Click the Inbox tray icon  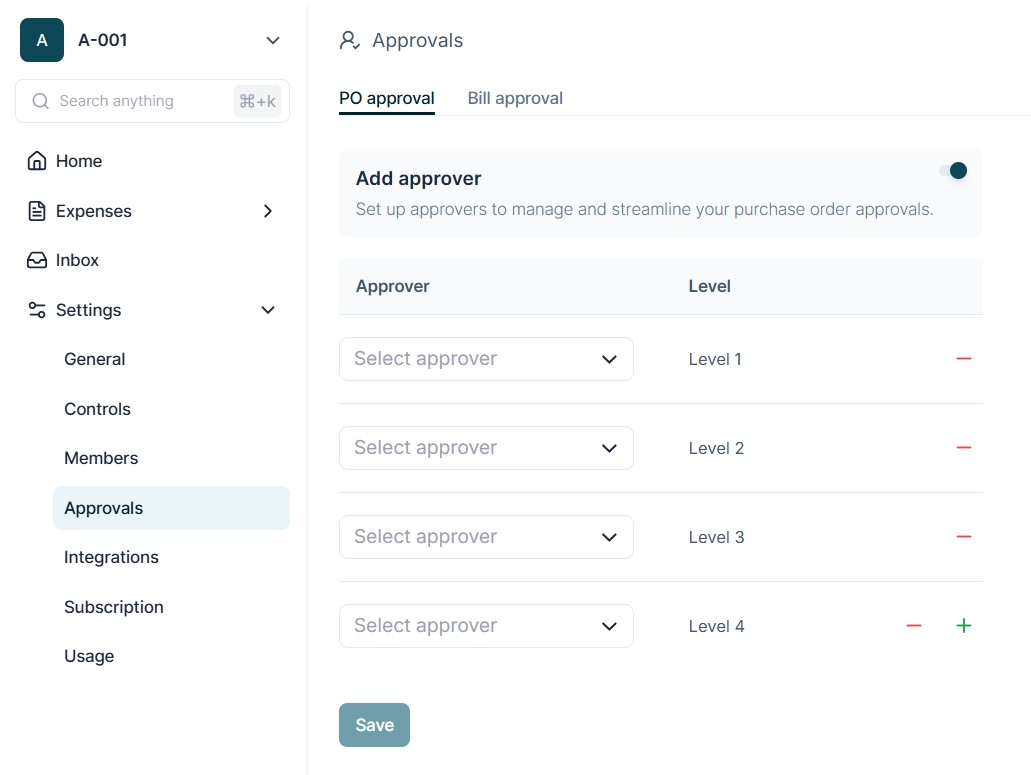point(37,260)
